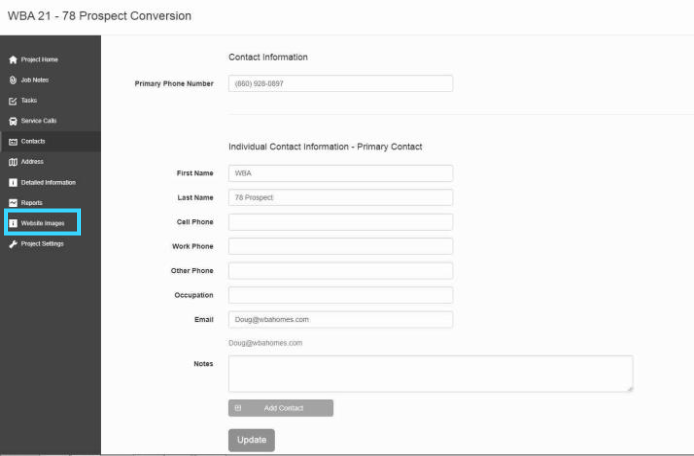Click the Primary Phone Number field
This screenshot has width=694, height=456.
point(340,84)
